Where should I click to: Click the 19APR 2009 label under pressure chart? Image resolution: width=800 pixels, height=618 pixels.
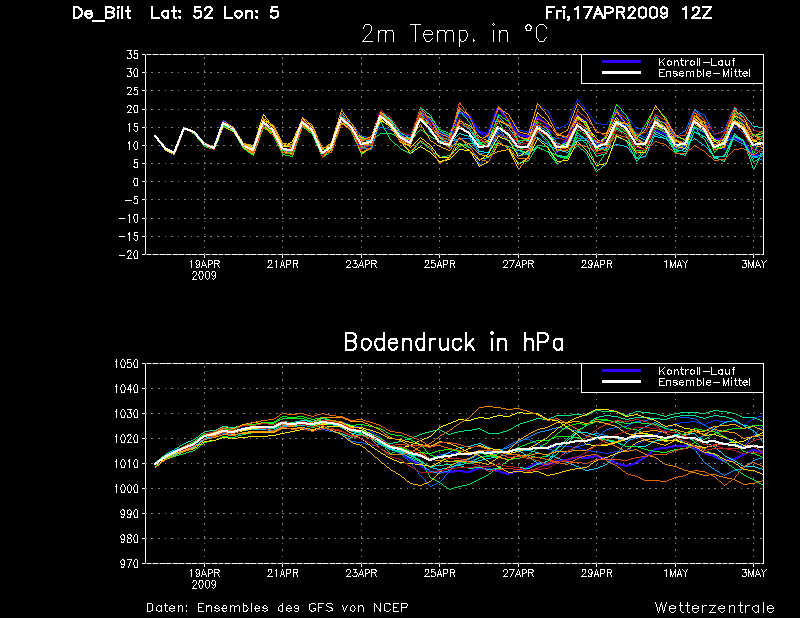204,579
